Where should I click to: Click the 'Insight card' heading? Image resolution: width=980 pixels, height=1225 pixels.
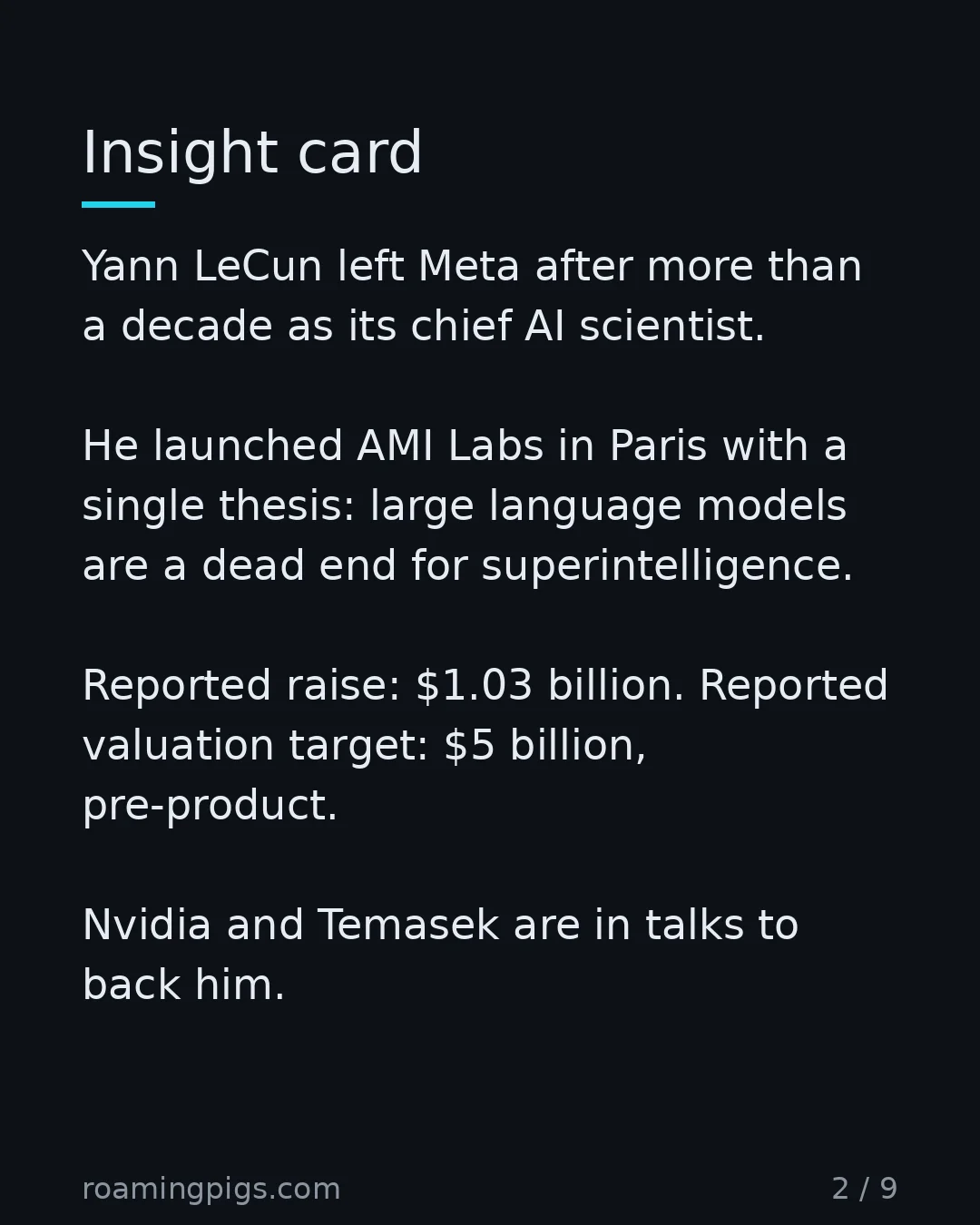pyautogui.click(x=252, y=152)
